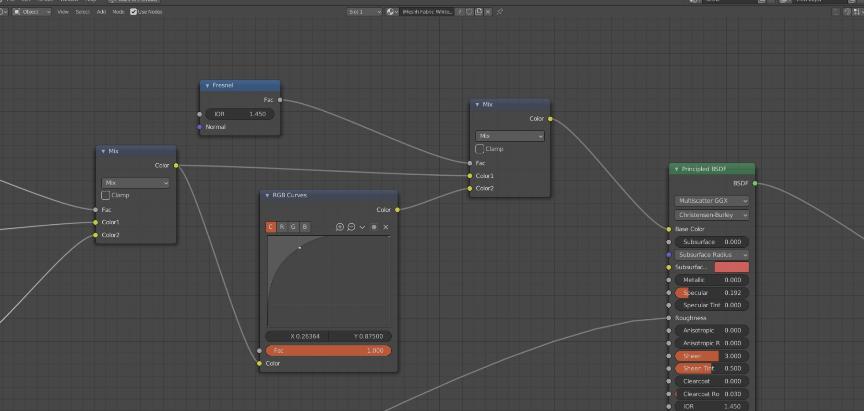Open the Add menu in header
Screen dimensions: 864x411
101,12
